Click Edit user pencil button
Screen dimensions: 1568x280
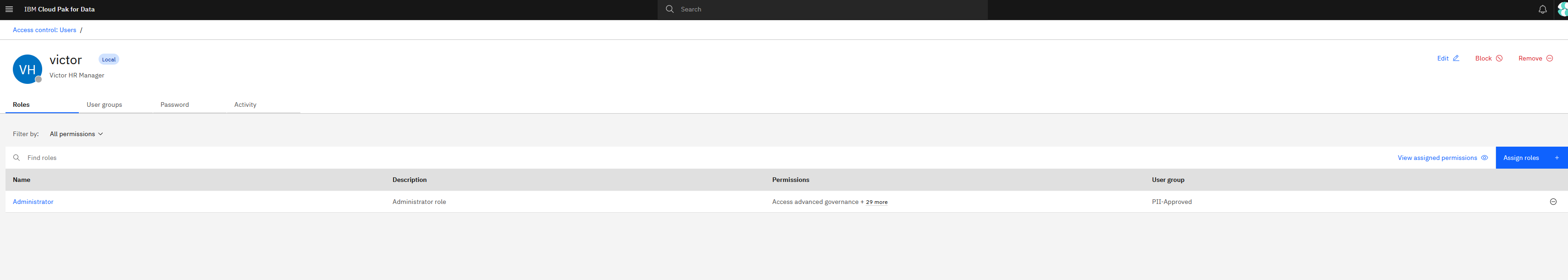tap(1447, 59)
